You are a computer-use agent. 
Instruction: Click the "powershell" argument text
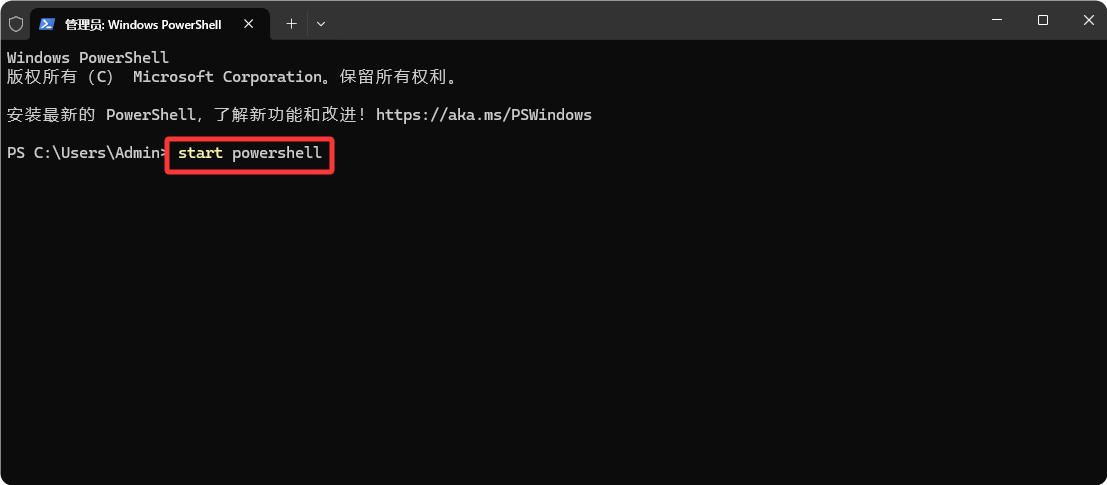click(277, 153)
